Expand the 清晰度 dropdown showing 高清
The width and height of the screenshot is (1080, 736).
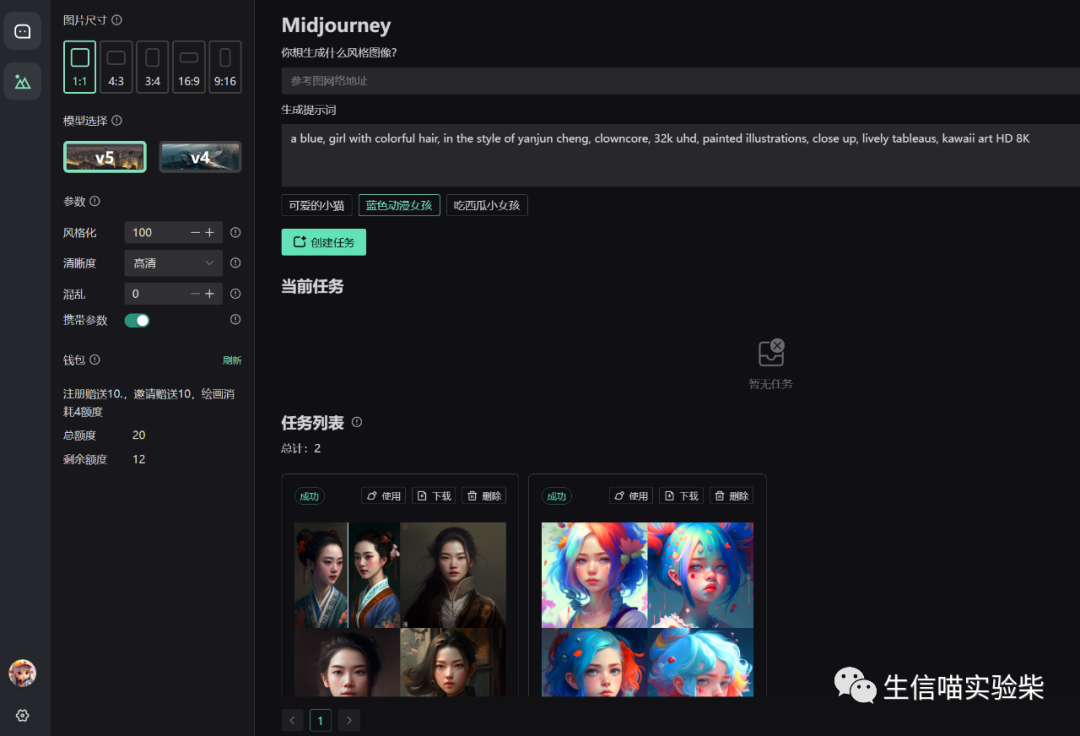click(x=174, y=263)
